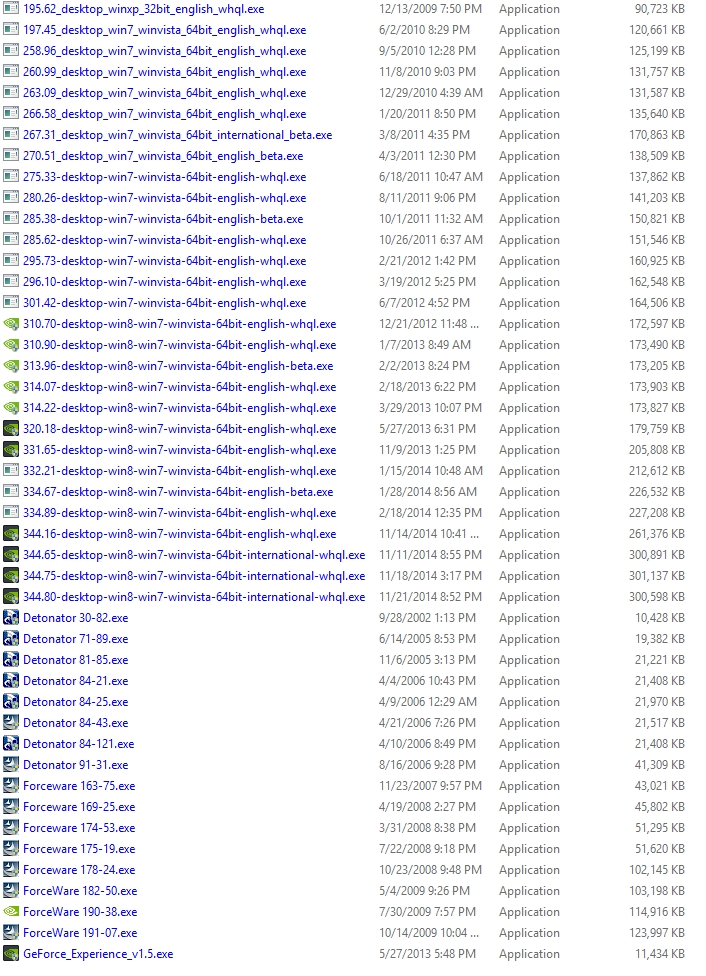This screenshot has width=706, height=976.
Task: Click the icon of 195.62_desktop_winxp_32bit_english_whql.exe
Action: click(11, 9)
